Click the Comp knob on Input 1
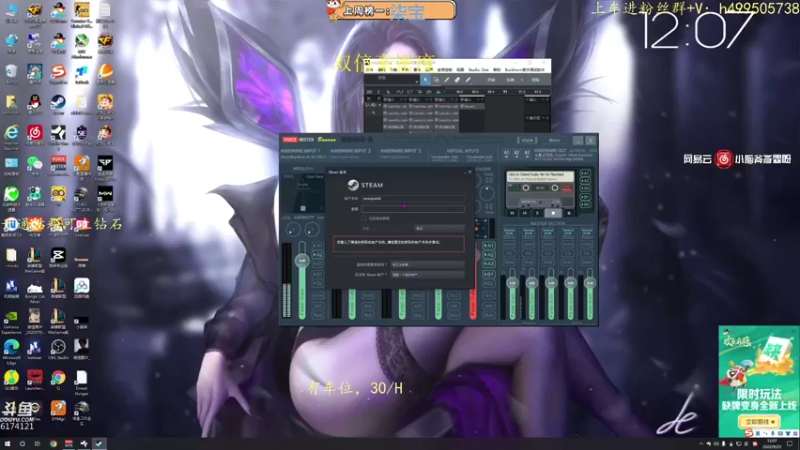800x450 pixels. click(293, 231)
